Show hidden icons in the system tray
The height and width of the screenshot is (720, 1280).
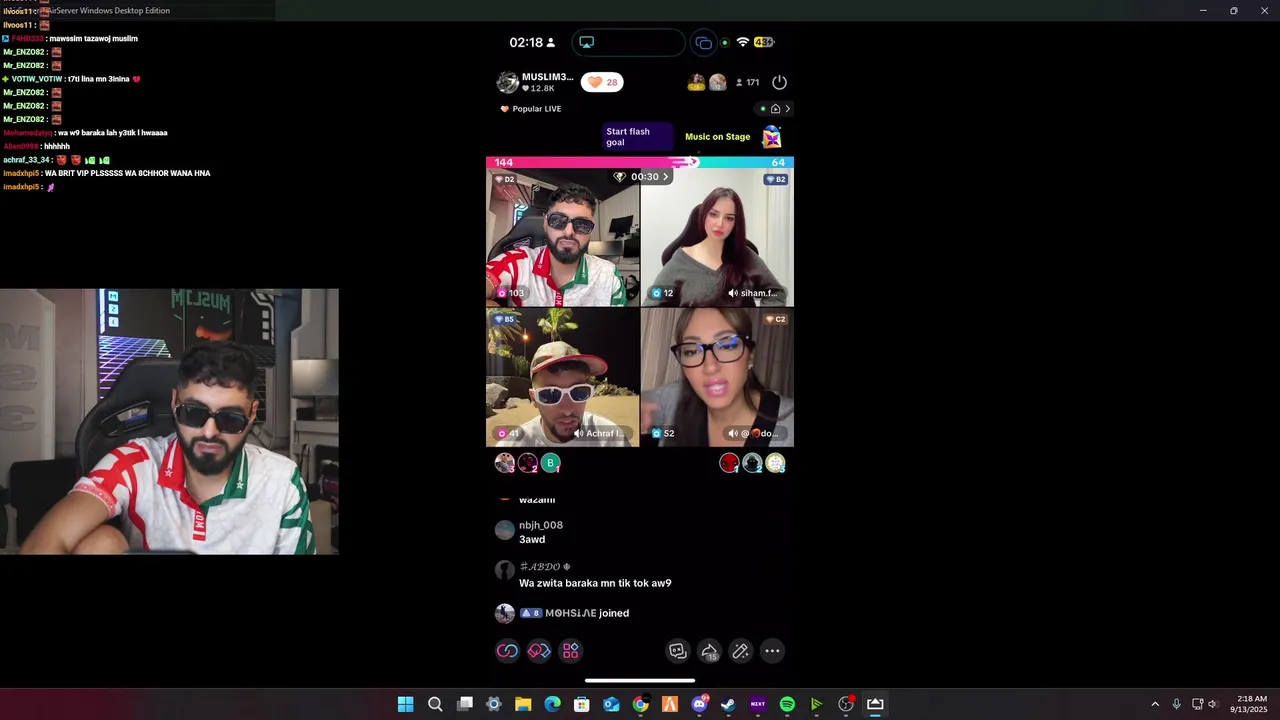[x=1155, y=704]
